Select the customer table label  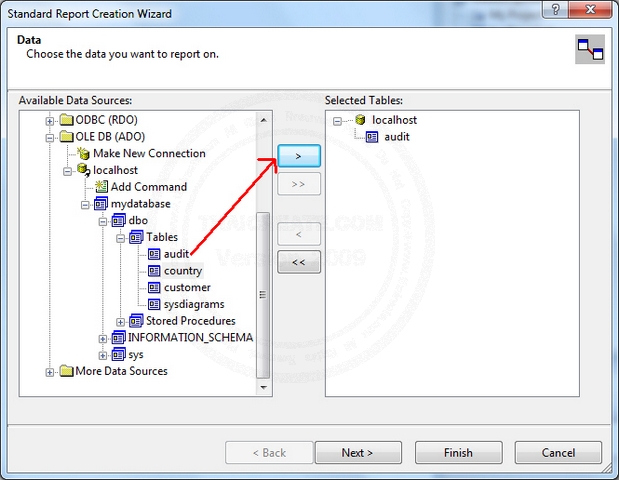[187, 287]
